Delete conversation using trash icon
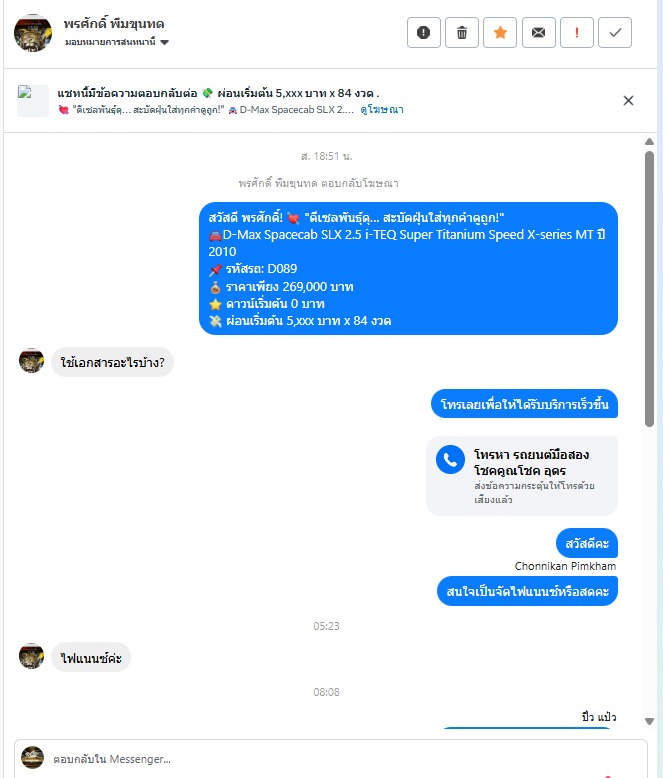This screenshot has width=663, height=778. [462, 33]
